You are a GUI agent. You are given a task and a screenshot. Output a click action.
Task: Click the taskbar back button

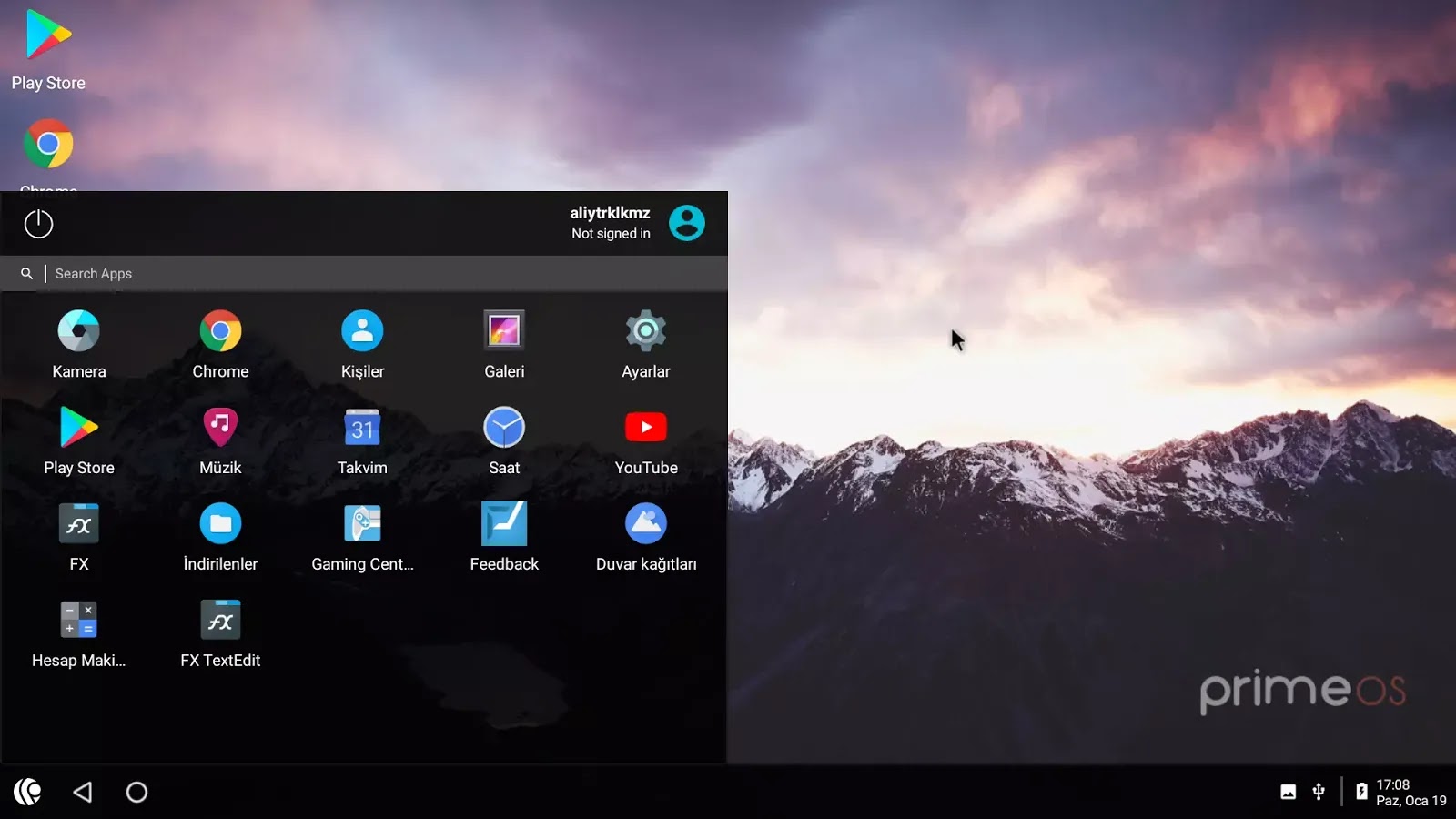pyautogui.click(x=83, y=792)
